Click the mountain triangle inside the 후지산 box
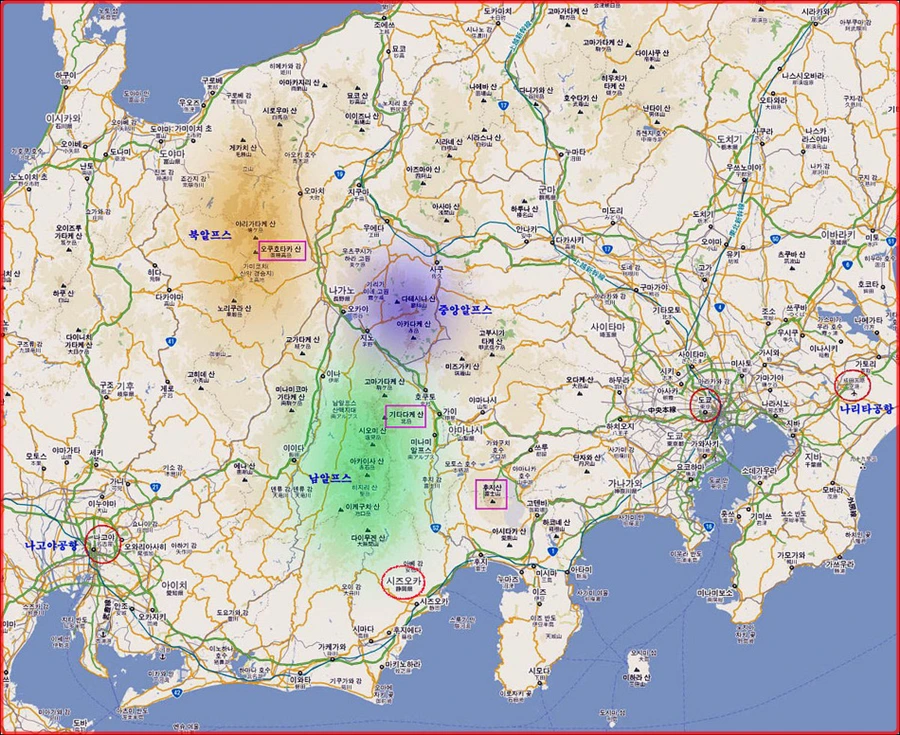900x735 pixels. click(x=493, y=500)
